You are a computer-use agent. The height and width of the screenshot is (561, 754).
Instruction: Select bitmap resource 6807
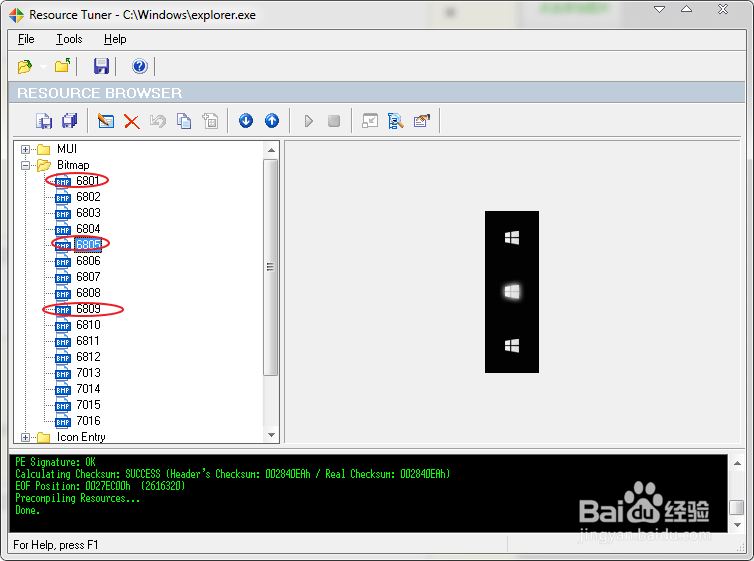pyautogui.click(x=88, y=277)
